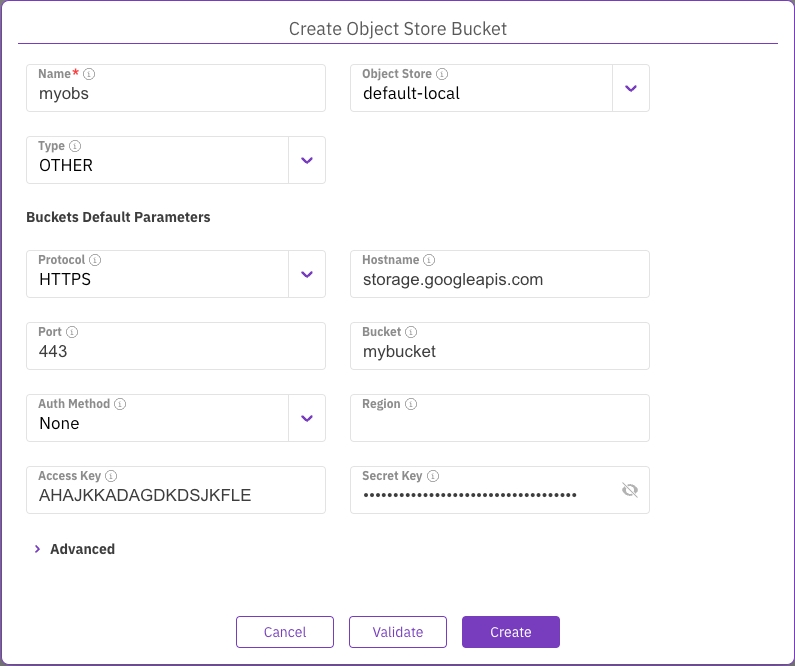The width and height of the screenshot is (795, 666).
Task: Expand the Advanced section
Action: tap(74, 549)
